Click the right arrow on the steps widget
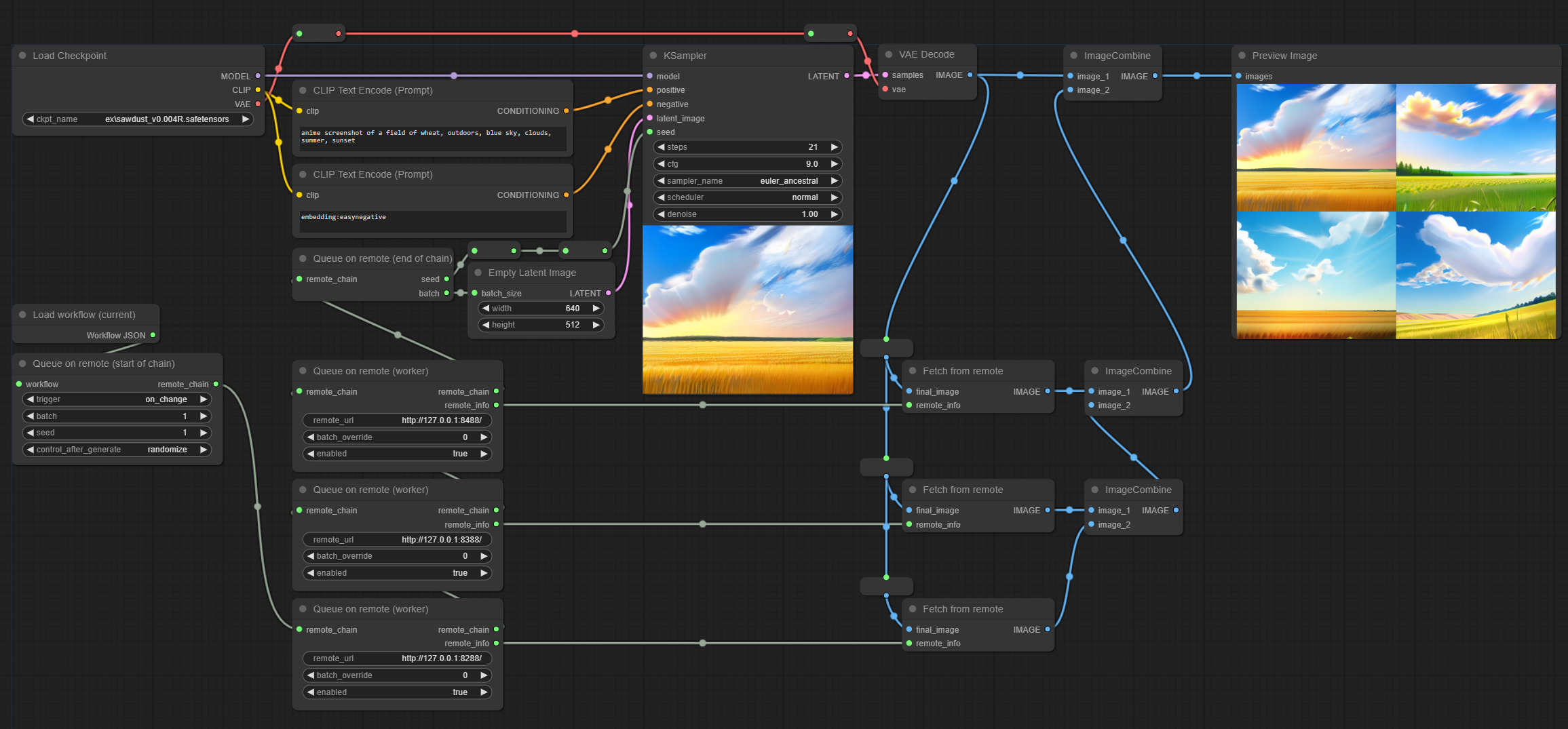 pos(834,147)
